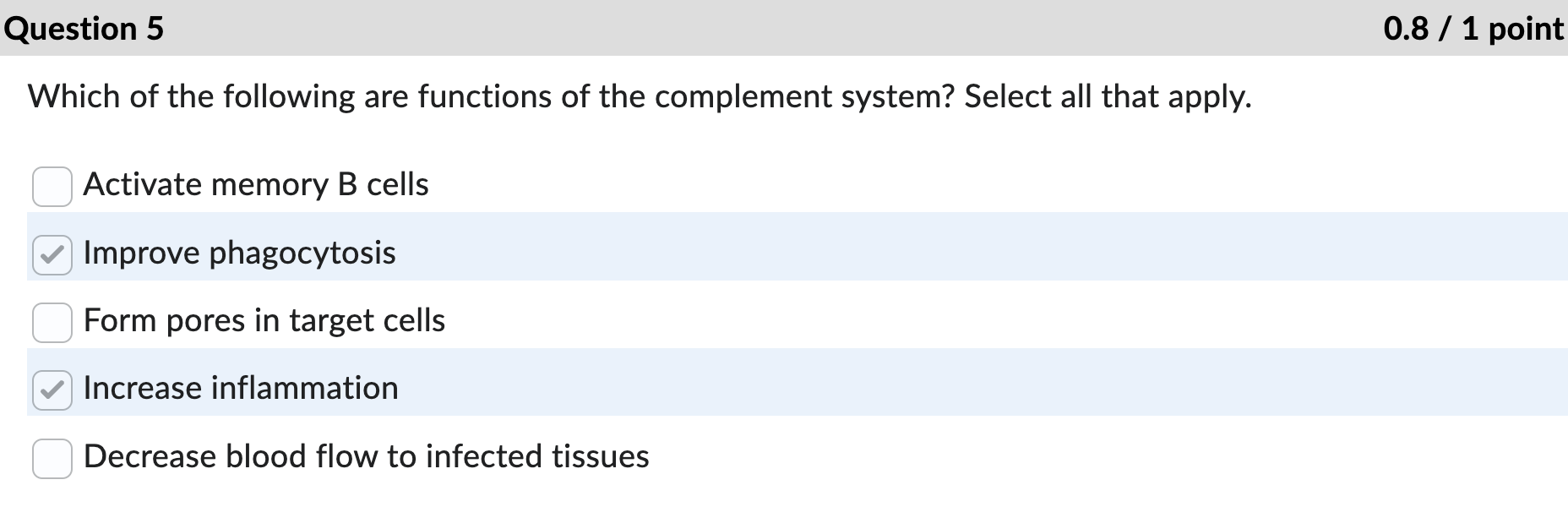Check the "Form pores in target cells" checkbox
The height and width of the screenshot is (507, 1568).
click(x=52, y=322)
